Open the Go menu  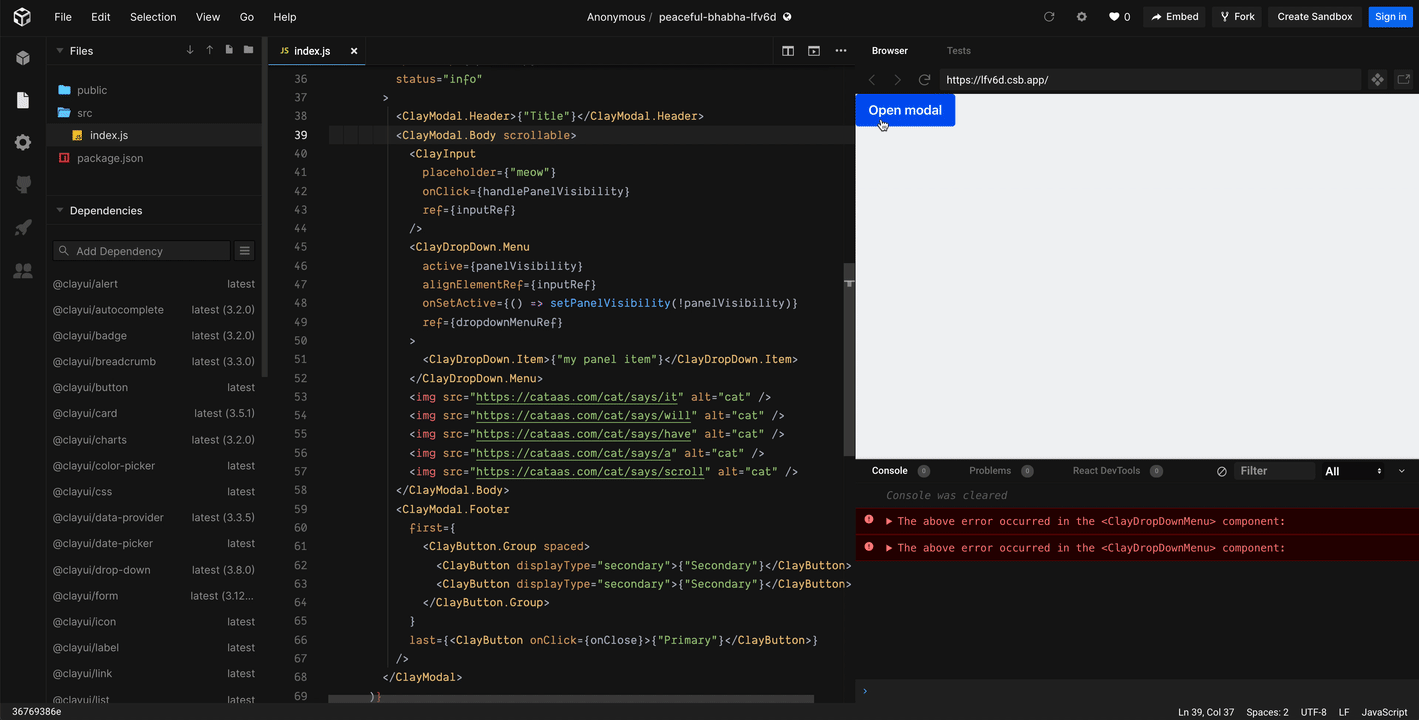[x=247, y=17]
